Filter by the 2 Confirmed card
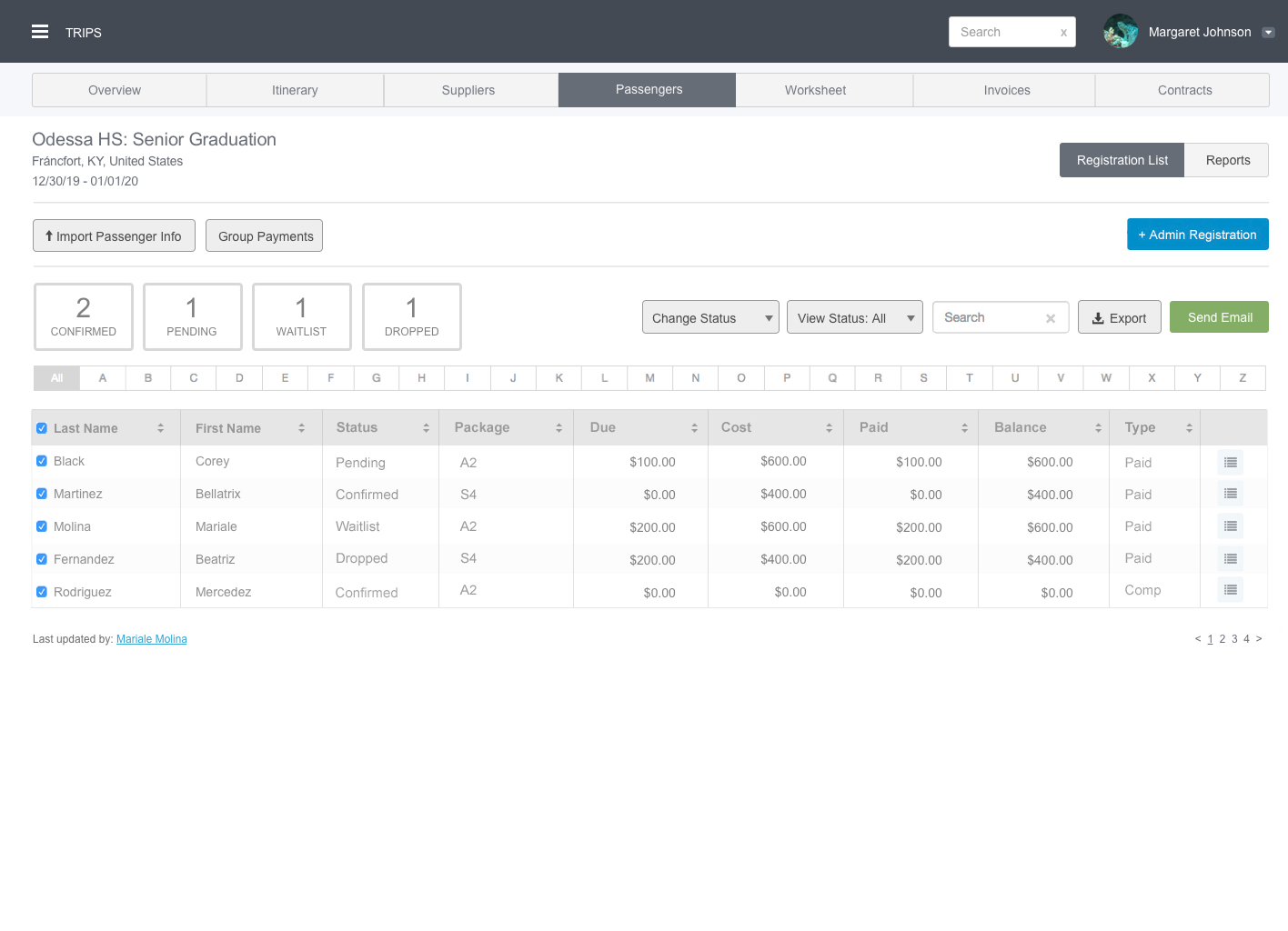The image size is (1288, 931). click(x=84, y=316)
